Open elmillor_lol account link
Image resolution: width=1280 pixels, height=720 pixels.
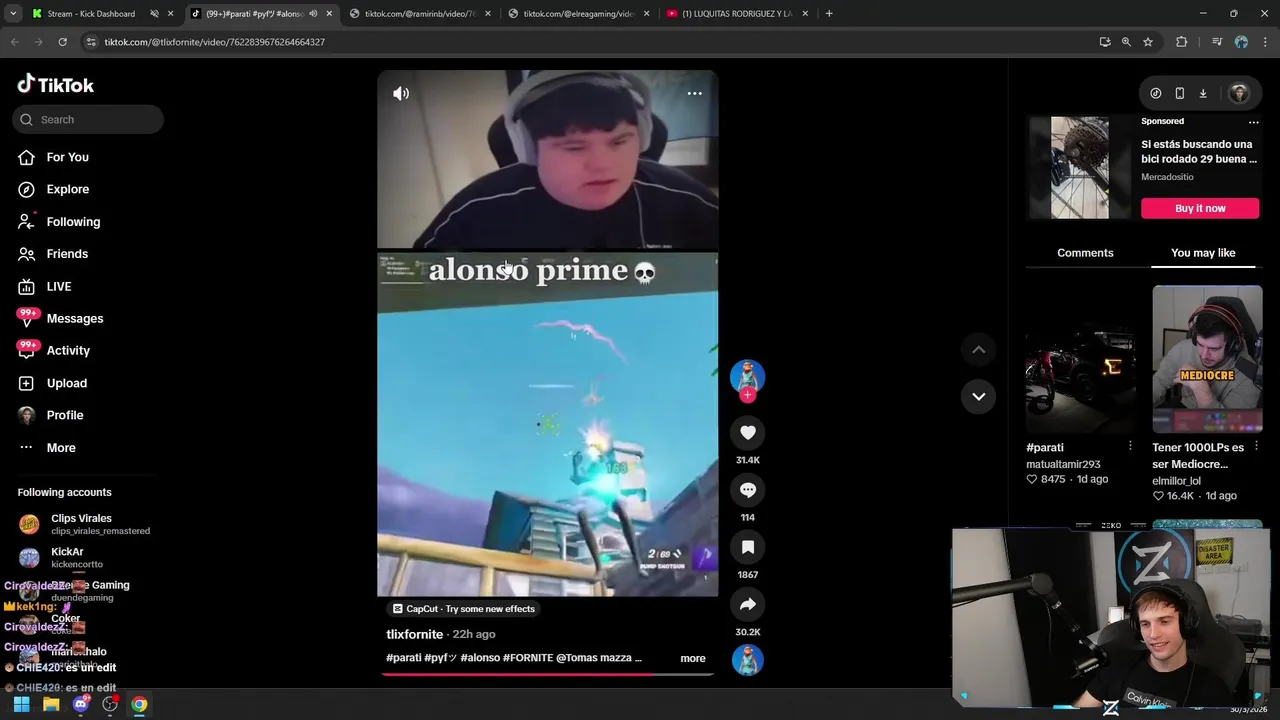pyautogui.click(x=1176, y=481)
